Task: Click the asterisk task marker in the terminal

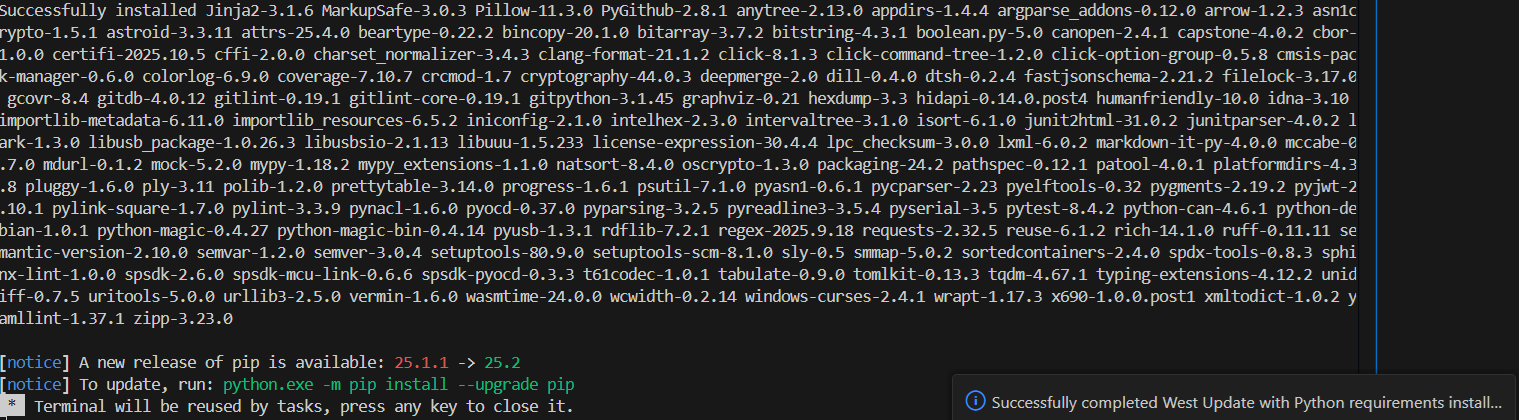Action: 10,407
